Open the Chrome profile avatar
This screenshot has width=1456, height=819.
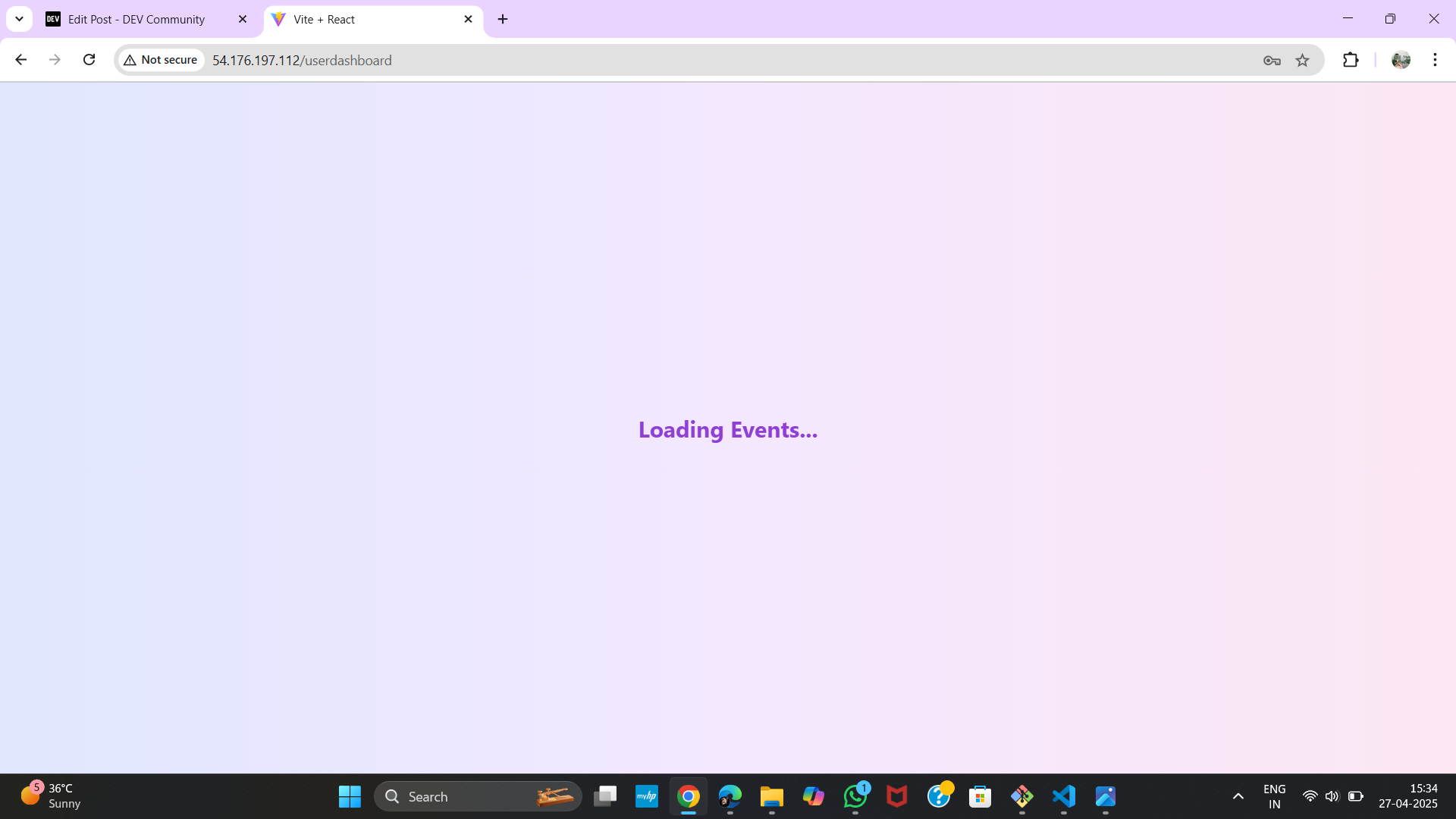[1401, 60]
